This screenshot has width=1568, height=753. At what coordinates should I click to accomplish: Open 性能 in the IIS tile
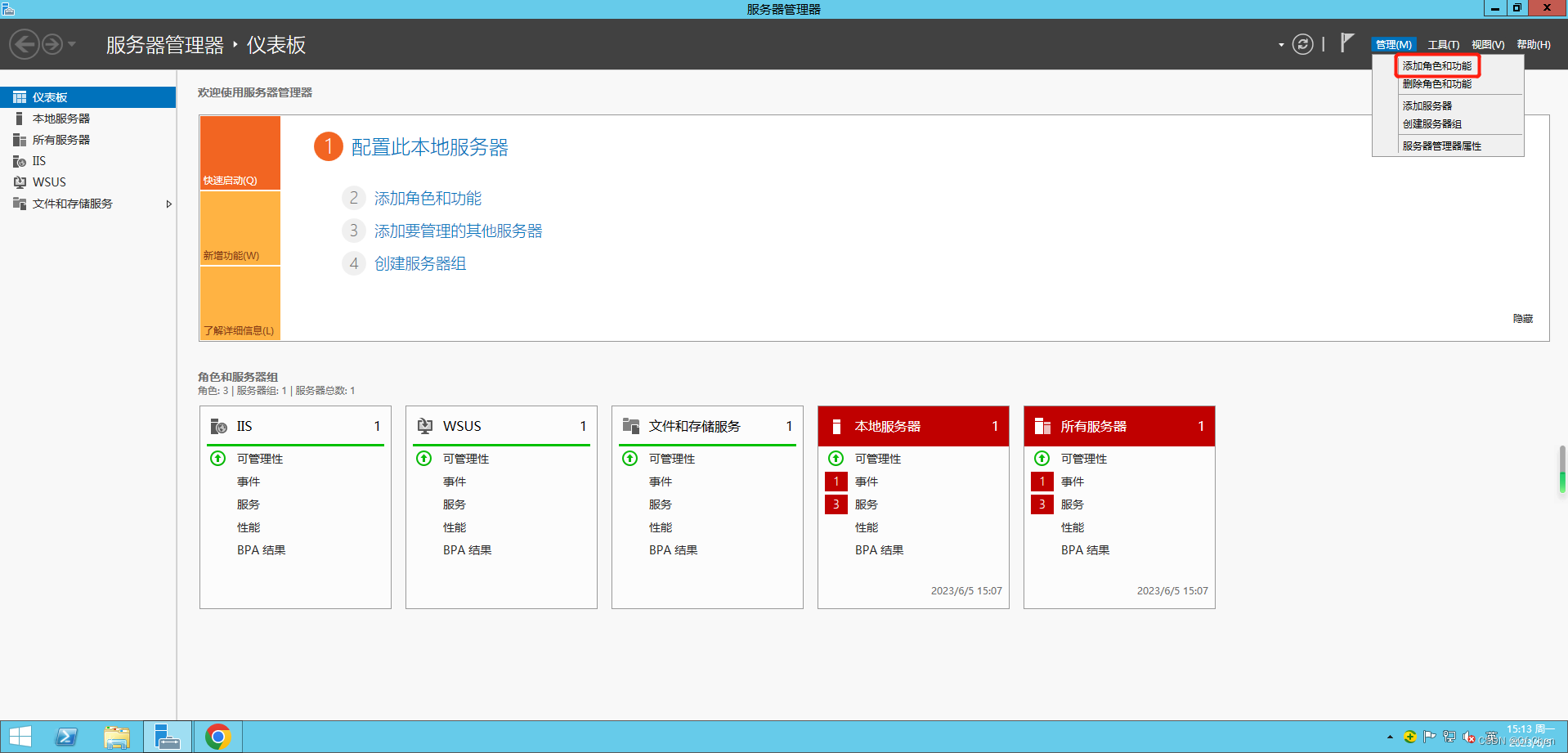coord(249,527)
